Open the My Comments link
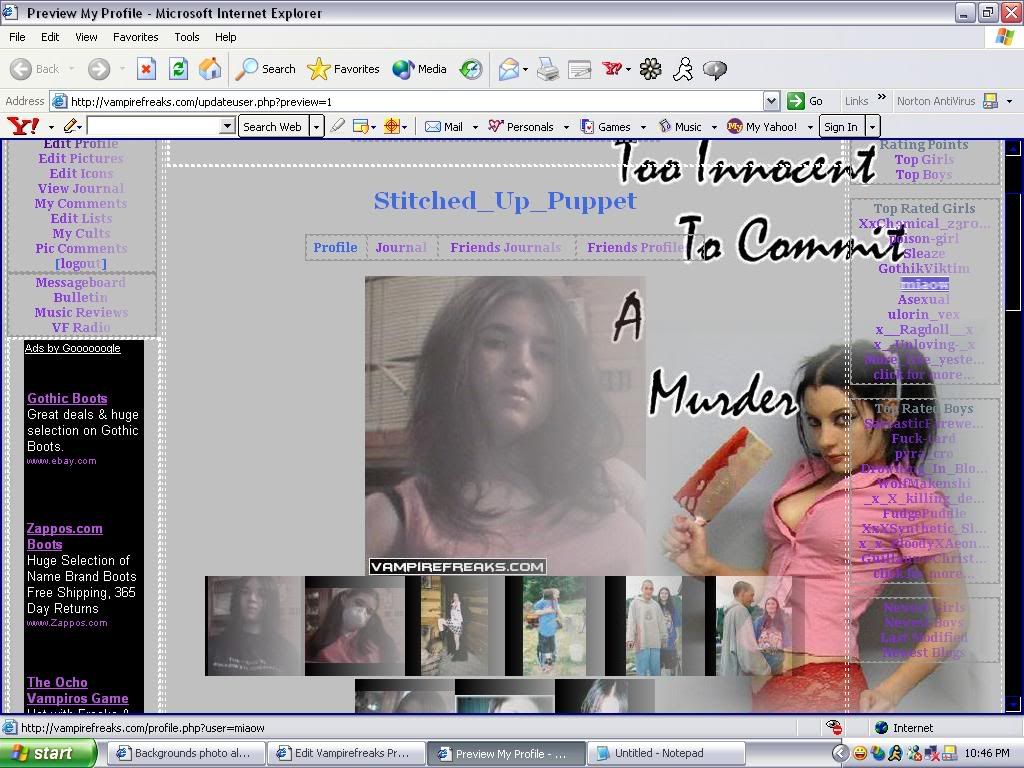 (81, 203)
